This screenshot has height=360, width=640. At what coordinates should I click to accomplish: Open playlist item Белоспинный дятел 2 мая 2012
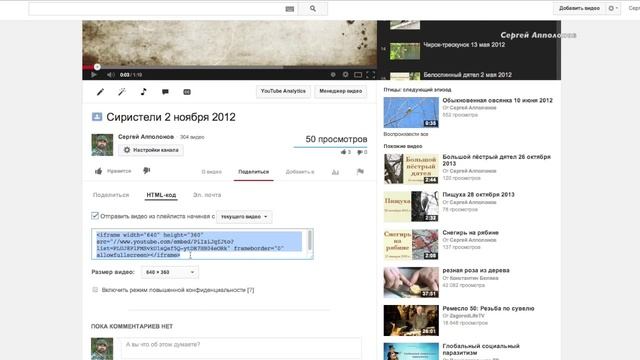[467, 75]
